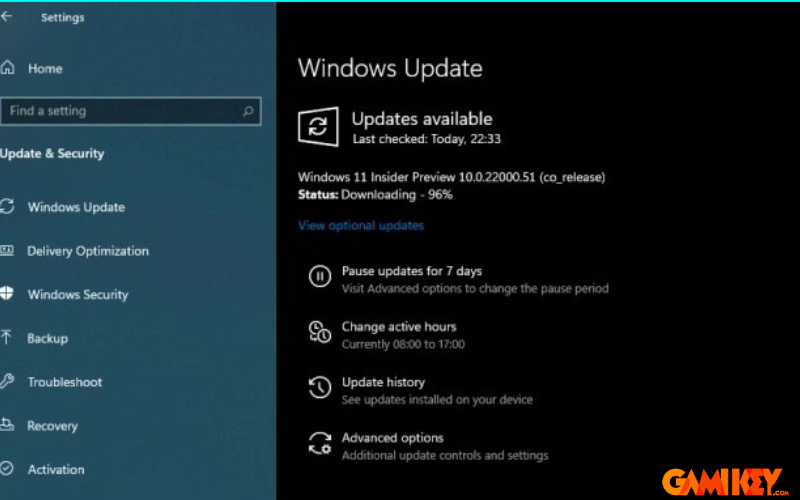Click the Windows 11 Insider Preview update name

point(452,177)
